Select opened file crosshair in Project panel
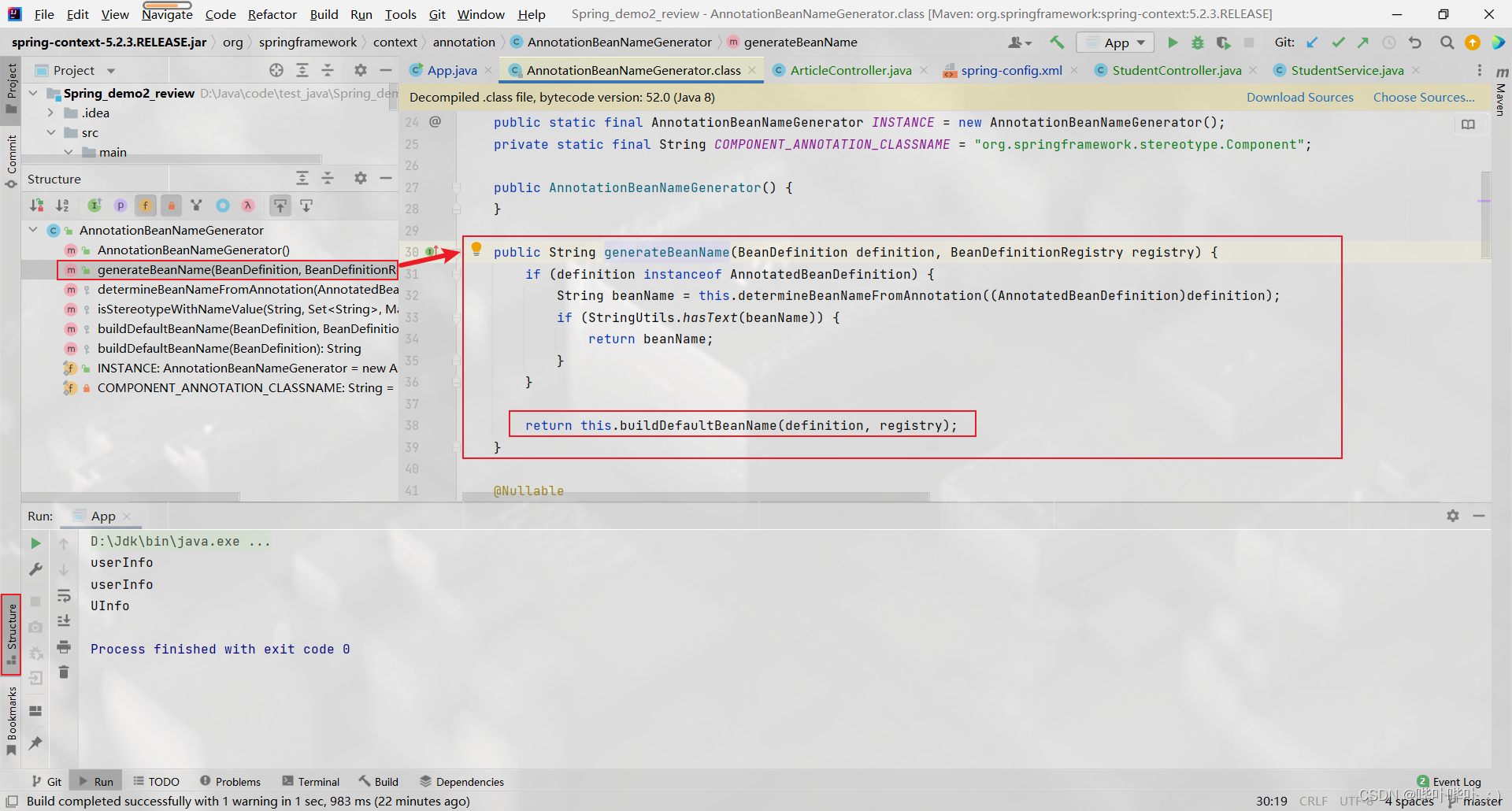1512x811 pixels. pyautogui.click(x=276, y=70)
